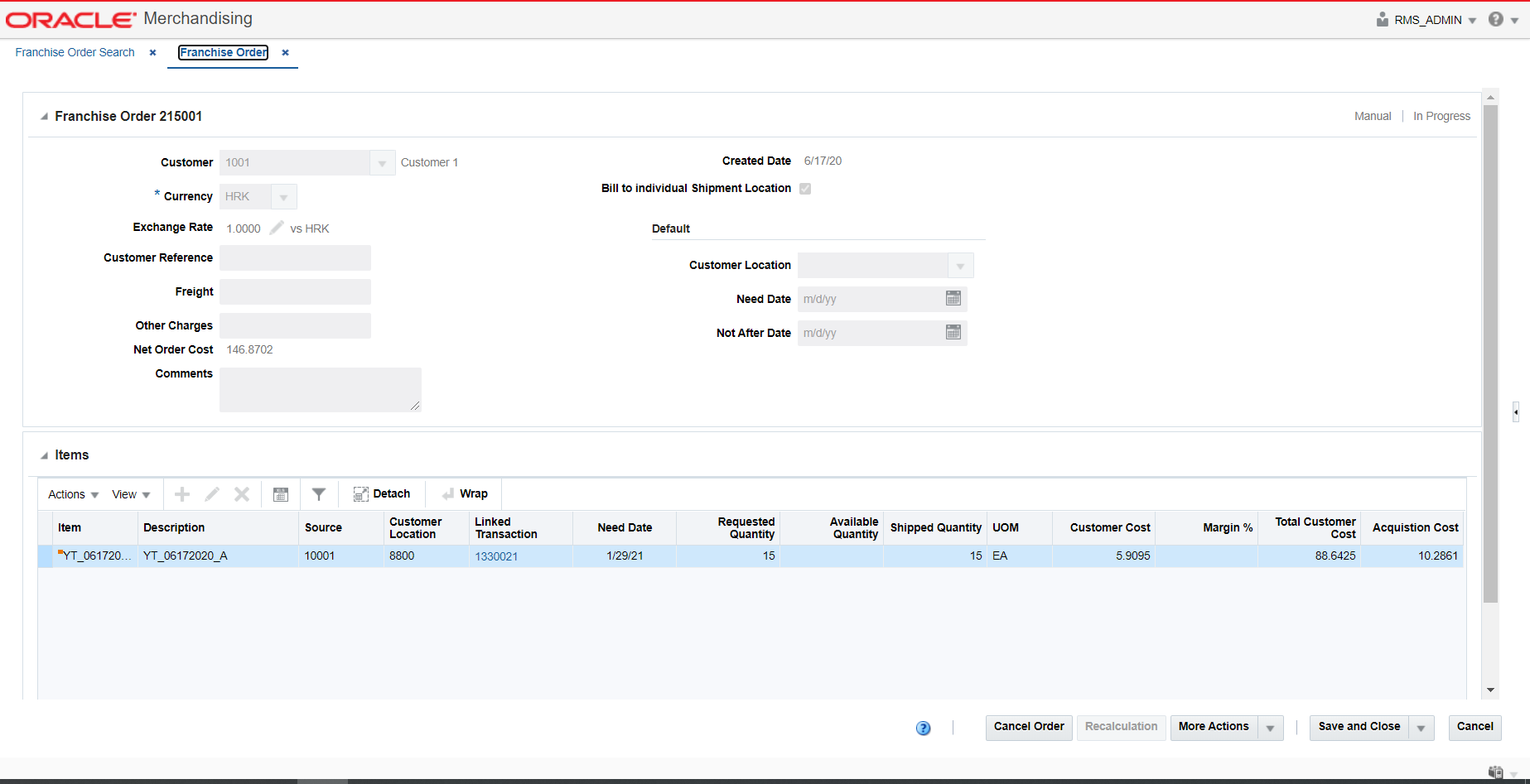Click the vertical scrollbar up arrow

[1491, 97]
